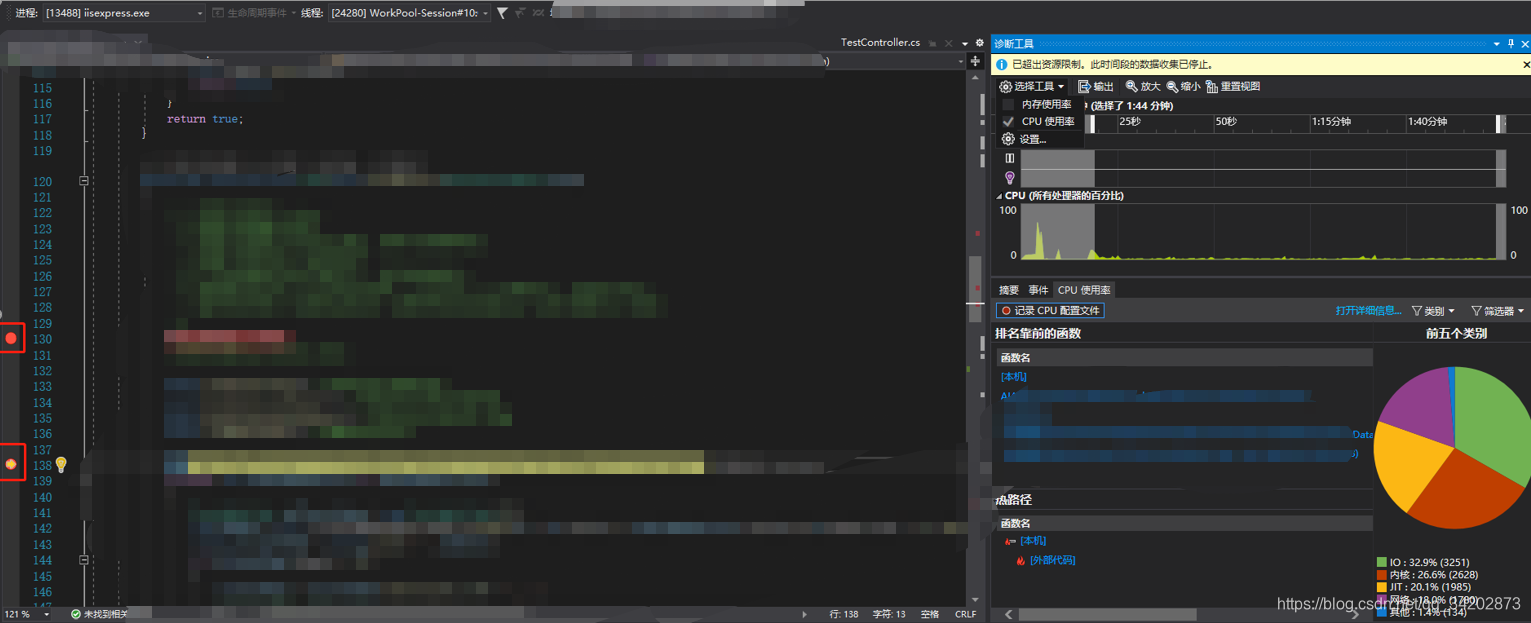1531x623 pixels.
Task: Open the 打开详细信息... link
Action: coord(1368,311)
